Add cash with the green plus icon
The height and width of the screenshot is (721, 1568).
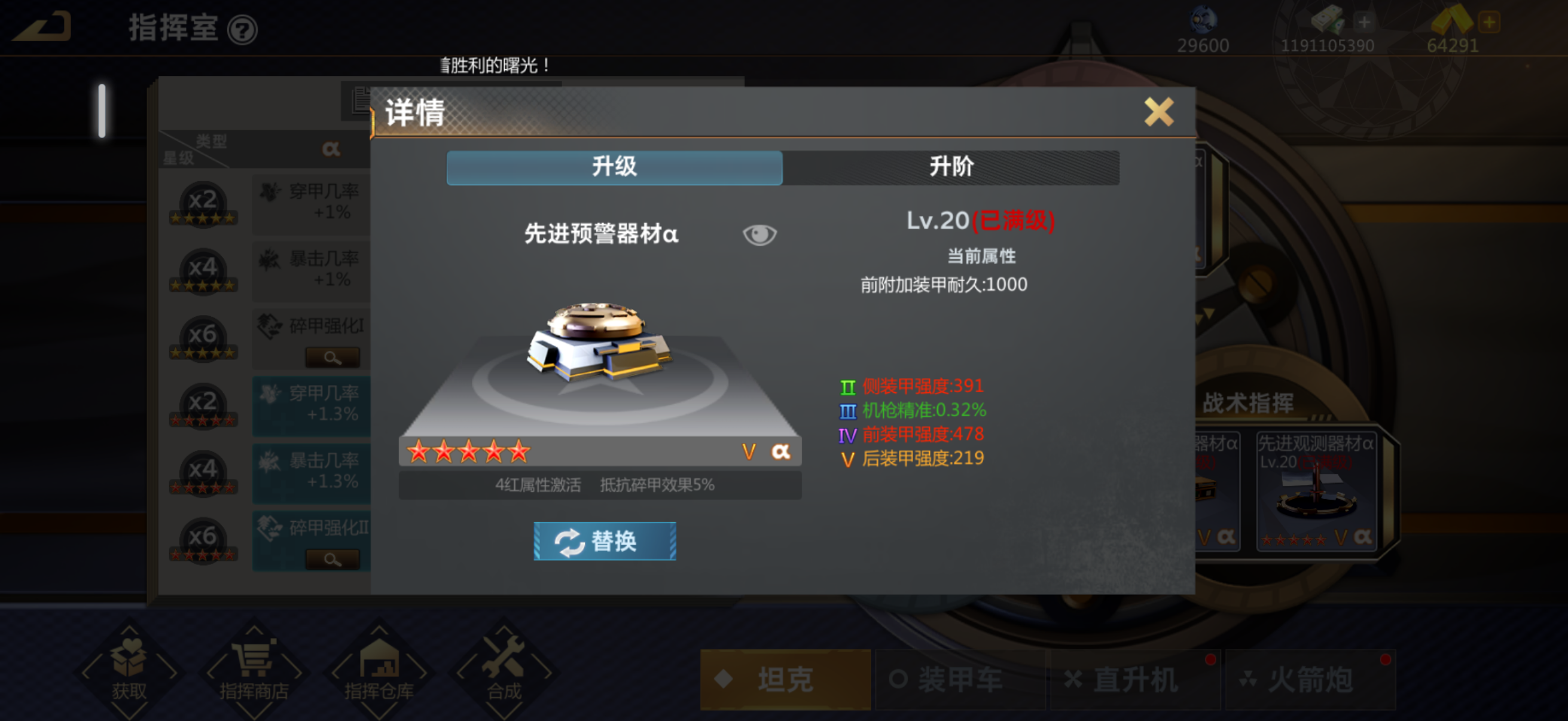(x=1364, y=23)
